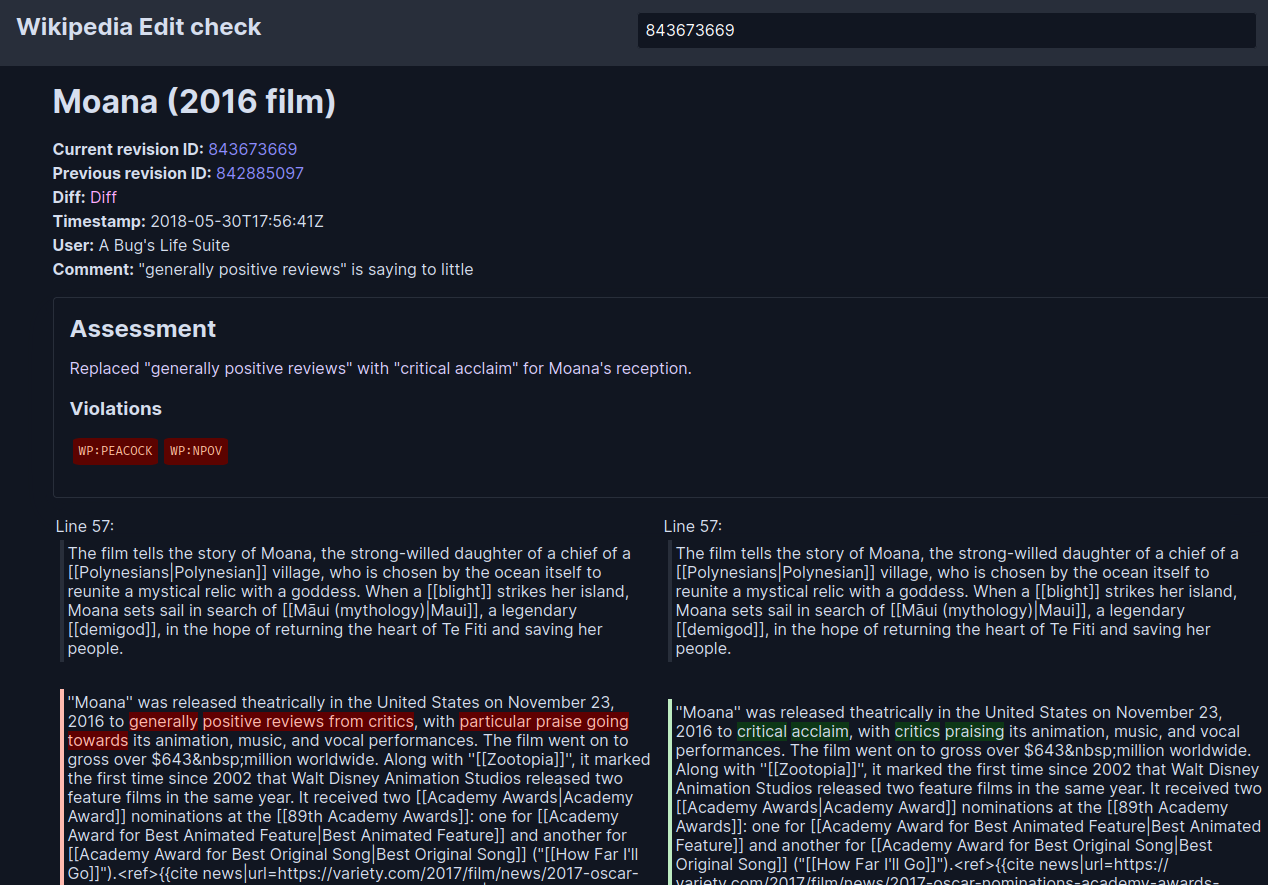
Task: Select added green word 'praising'
Action: 974,731
